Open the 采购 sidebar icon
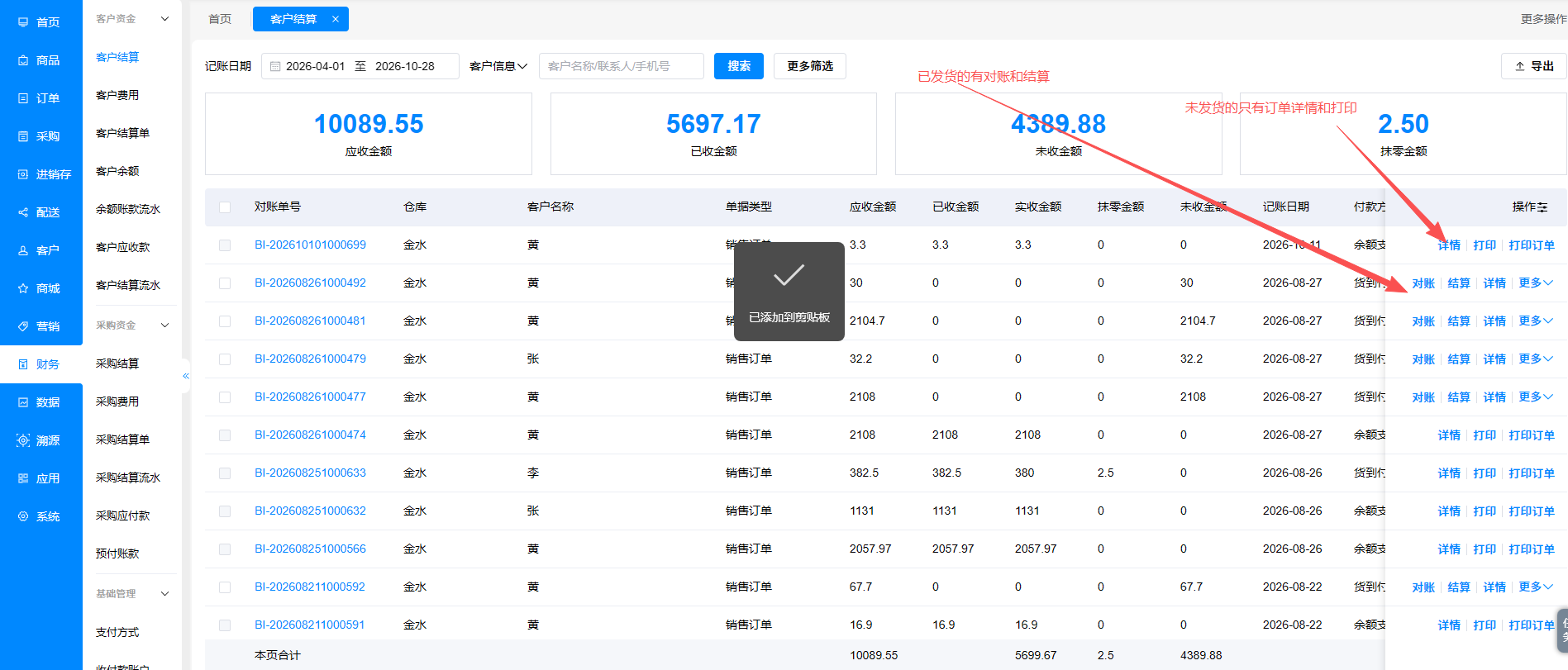 23,136
